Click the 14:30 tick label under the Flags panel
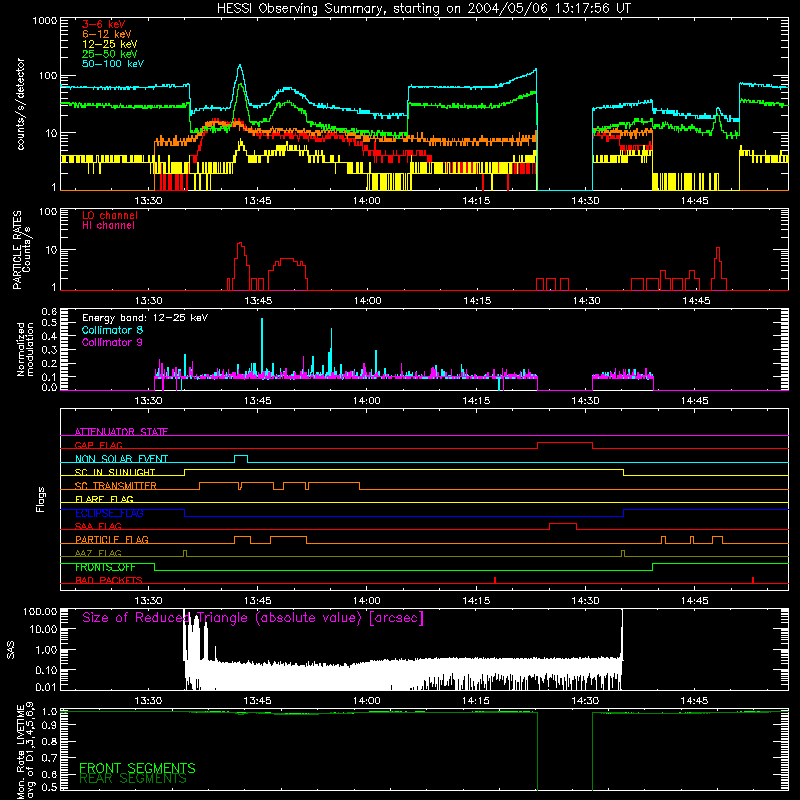This screenshot has width=800, height=800. (x=585, y=601)
